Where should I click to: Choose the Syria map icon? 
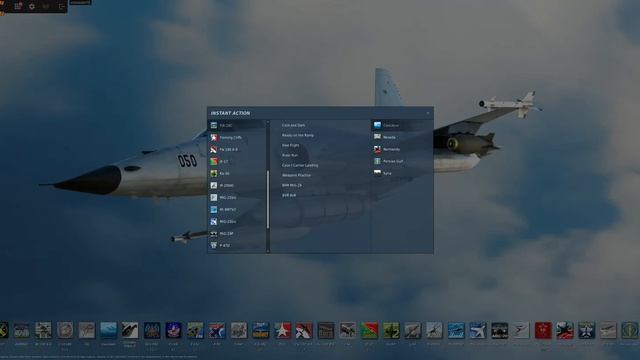[x=377, y=173]
